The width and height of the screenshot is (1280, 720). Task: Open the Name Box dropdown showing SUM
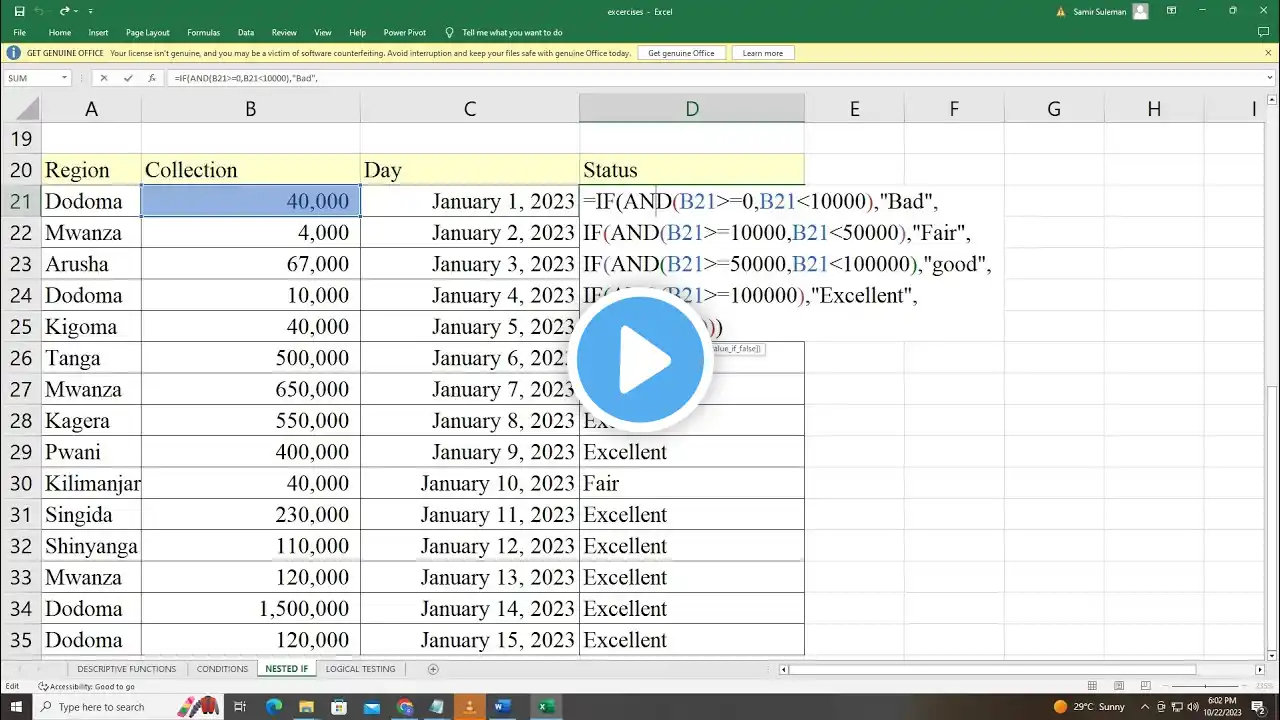click(x=64, y=78)
